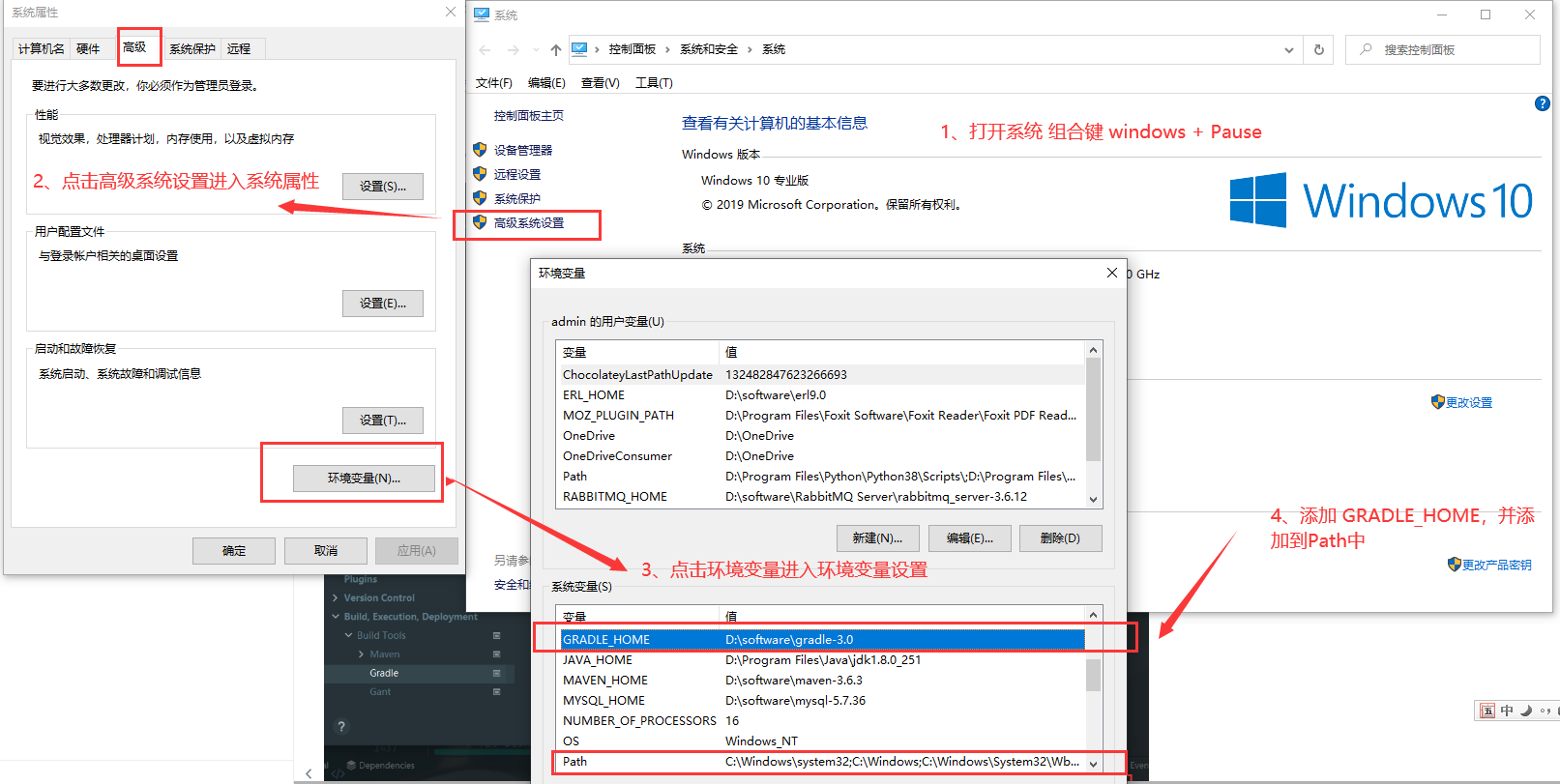
Task: Click search magnifier icon in control panel search
Action: pyautogui.click(x=1366, y=49)
